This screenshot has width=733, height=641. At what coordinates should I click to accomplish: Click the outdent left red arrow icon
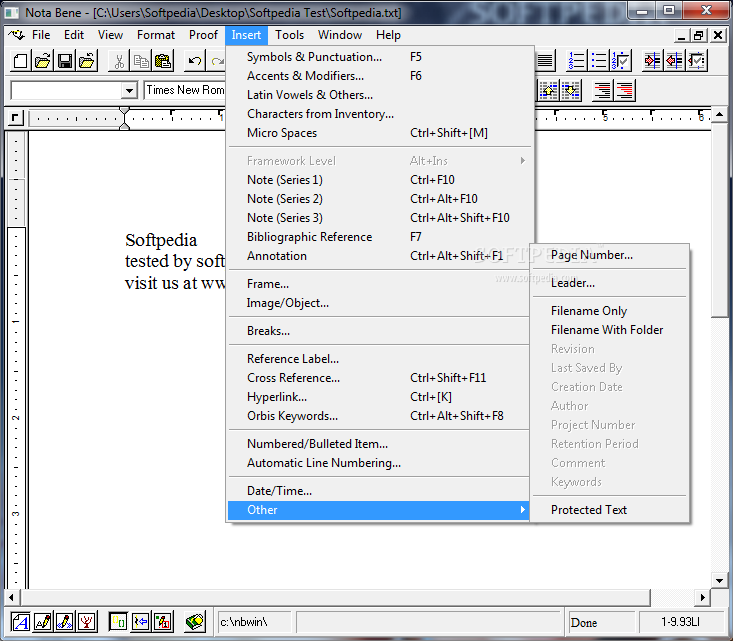[x=674, y=61]
